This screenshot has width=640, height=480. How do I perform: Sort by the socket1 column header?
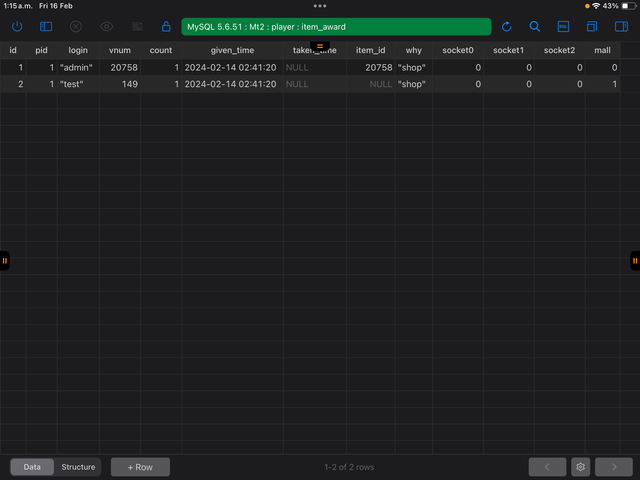click(x=508, y=50)
